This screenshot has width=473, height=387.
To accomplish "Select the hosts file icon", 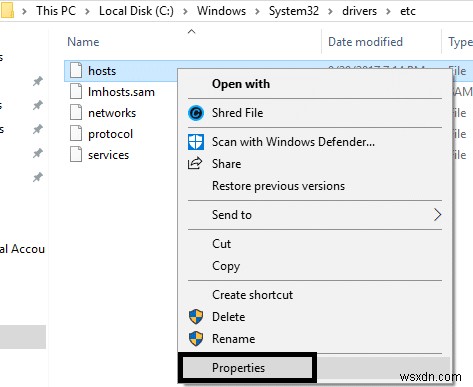I will [x=76, y=71].
